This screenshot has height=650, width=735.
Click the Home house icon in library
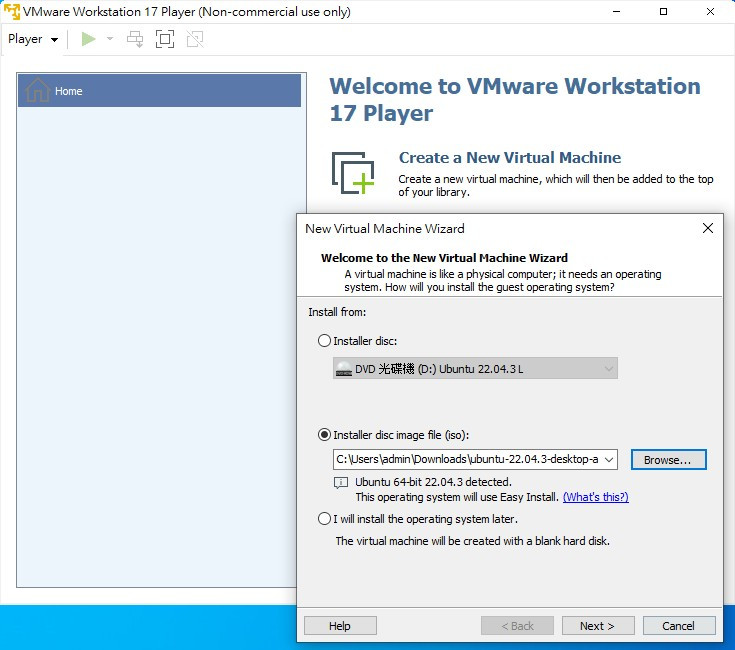pos(38,90)
